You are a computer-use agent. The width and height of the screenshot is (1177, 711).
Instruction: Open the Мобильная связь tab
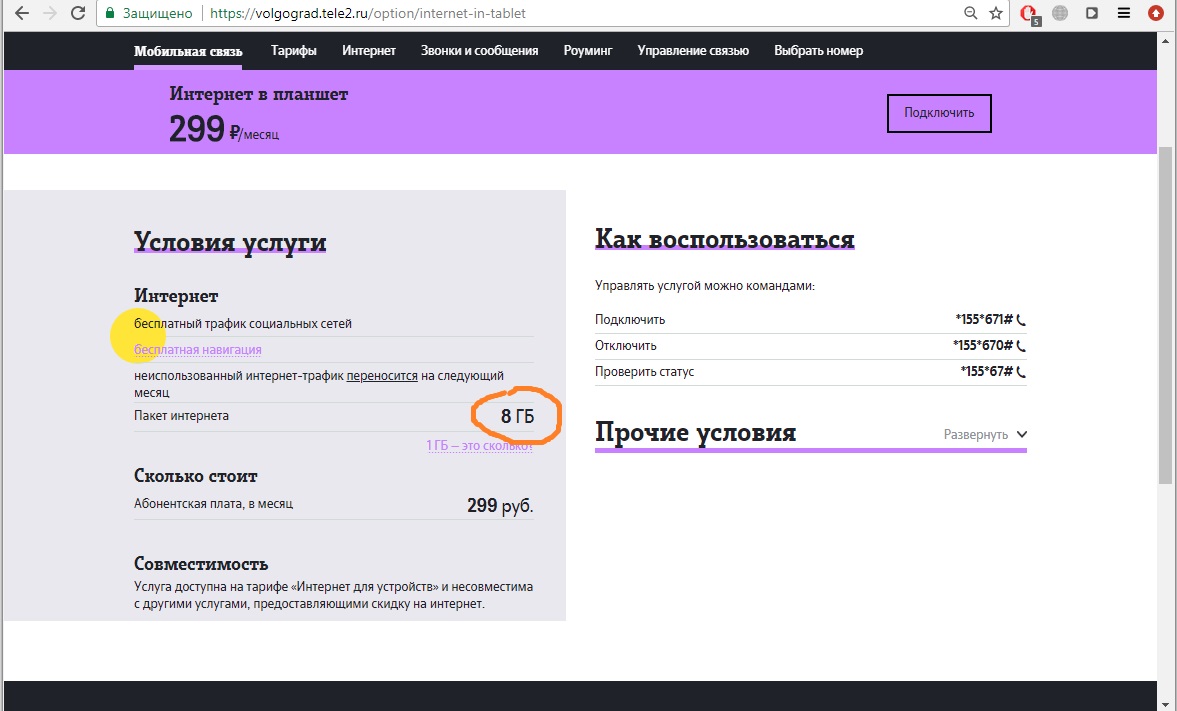pyautogui.click(x=188, y=51)
